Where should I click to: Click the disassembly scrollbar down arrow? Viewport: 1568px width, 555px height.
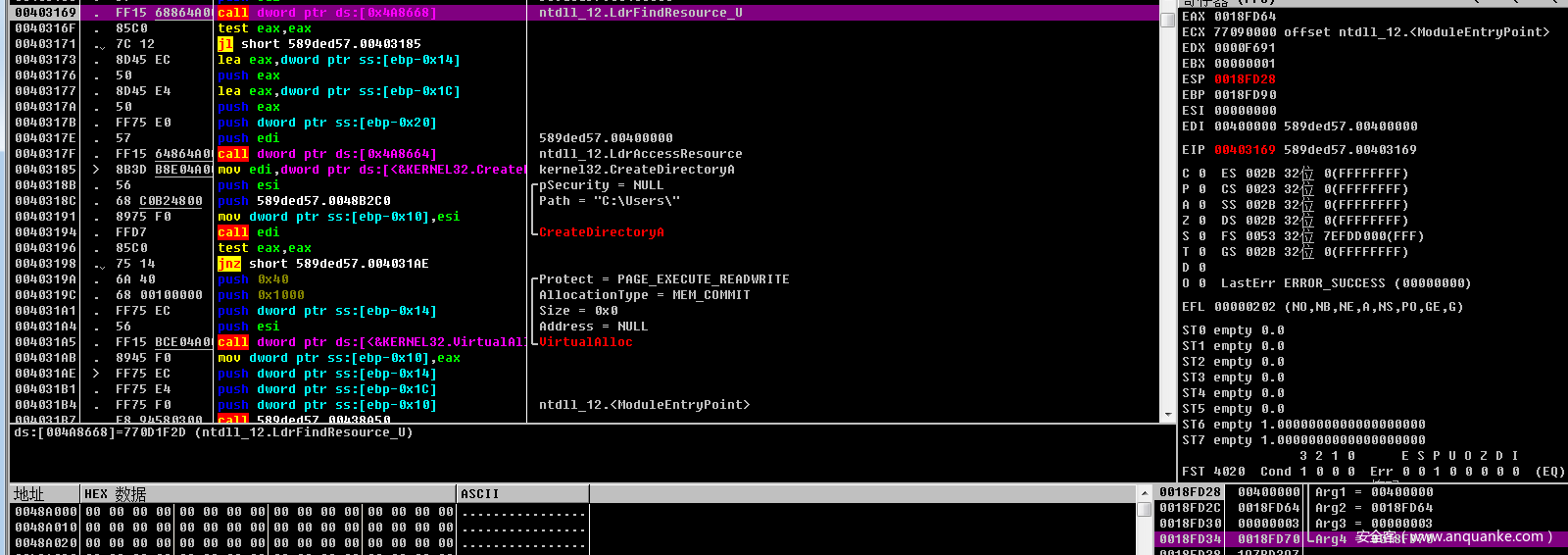point(1167,416)
